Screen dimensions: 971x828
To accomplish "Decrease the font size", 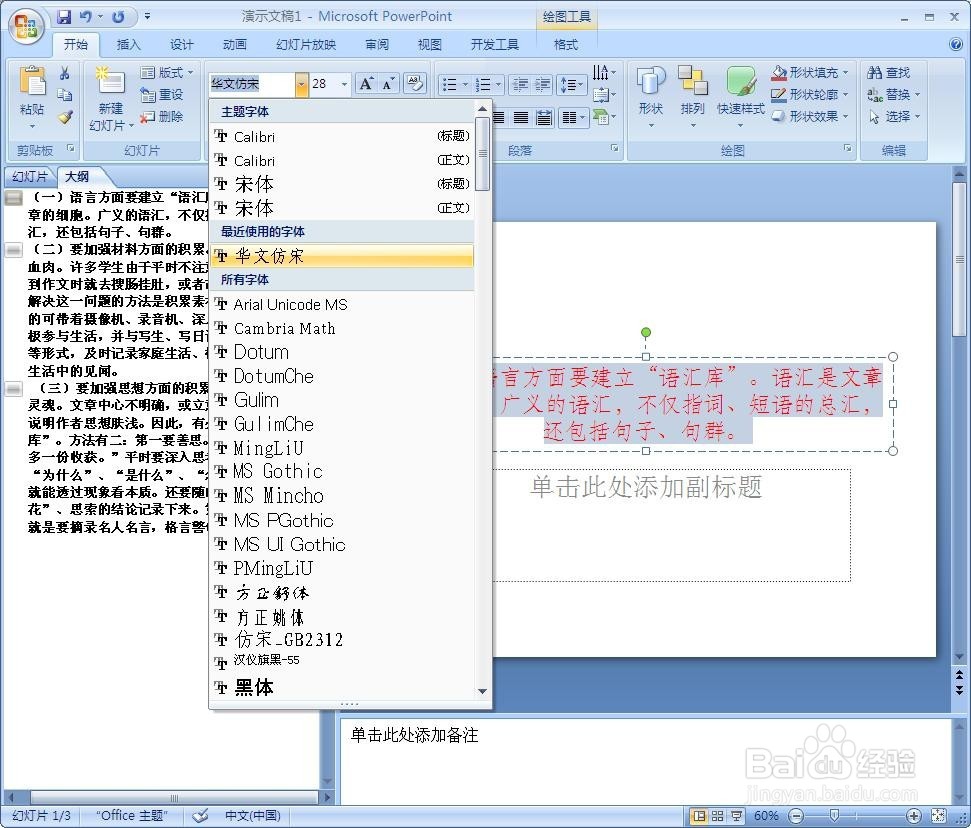I will pyautogui.click(x=388, y=84).
